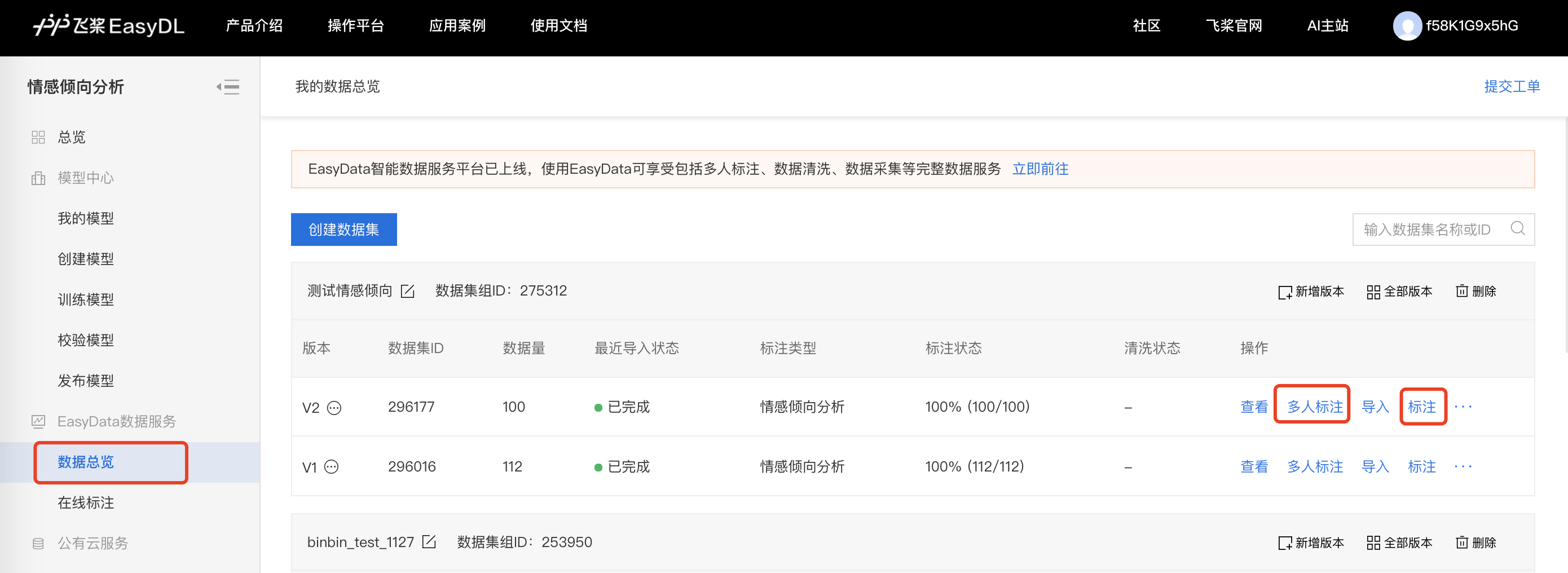
Task: Click the vertical page scrollbar
Action: pos(1565,235)
